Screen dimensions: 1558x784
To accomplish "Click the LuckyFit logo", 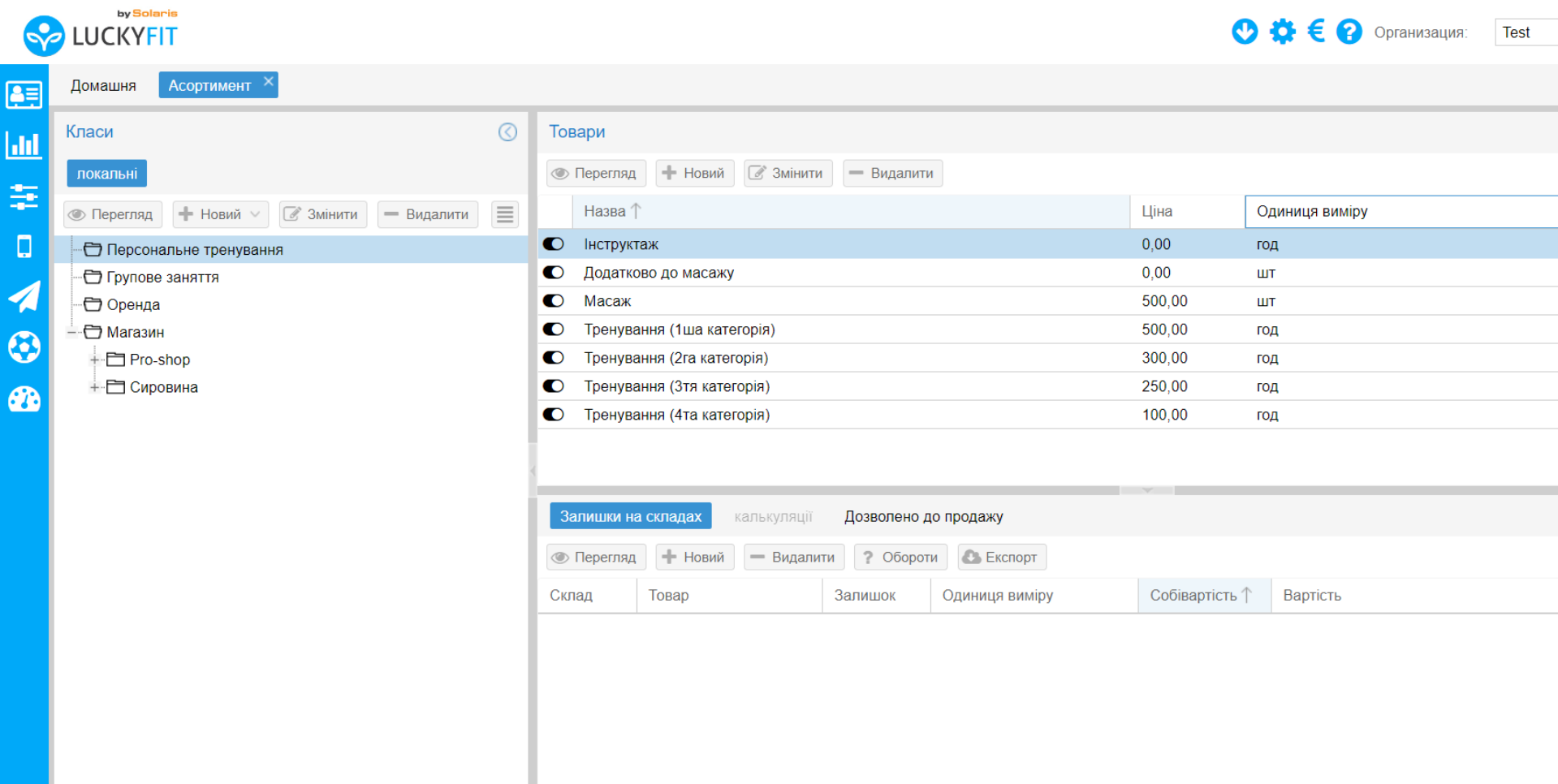I will coord(100,32).
